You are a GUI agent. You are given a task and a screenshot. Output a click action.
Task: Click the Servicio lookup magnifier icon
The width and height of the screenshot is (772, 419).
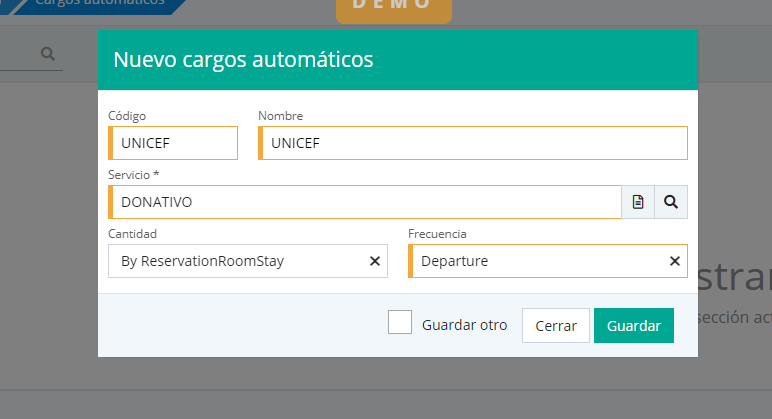point(671,202)
